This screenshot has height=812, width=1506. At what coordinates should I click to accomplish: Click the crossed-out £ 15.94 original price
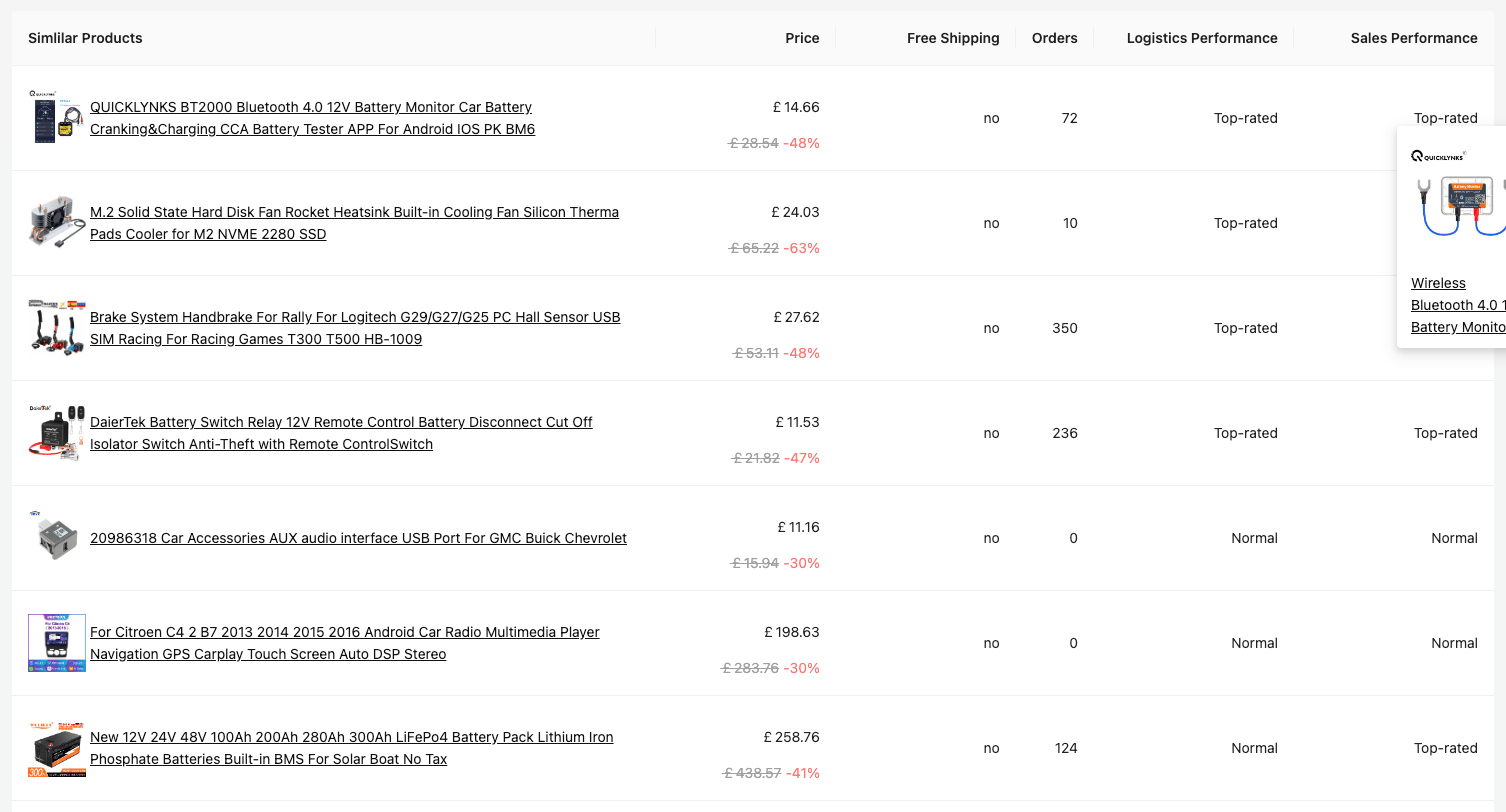[x=755, y=563]
